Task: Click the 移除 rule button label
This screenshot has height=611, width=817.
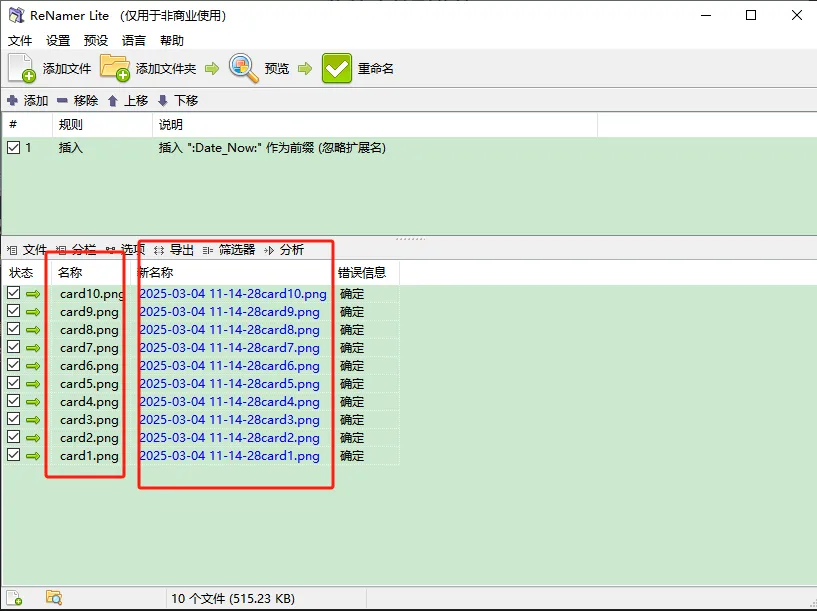Action: (86, 101)
